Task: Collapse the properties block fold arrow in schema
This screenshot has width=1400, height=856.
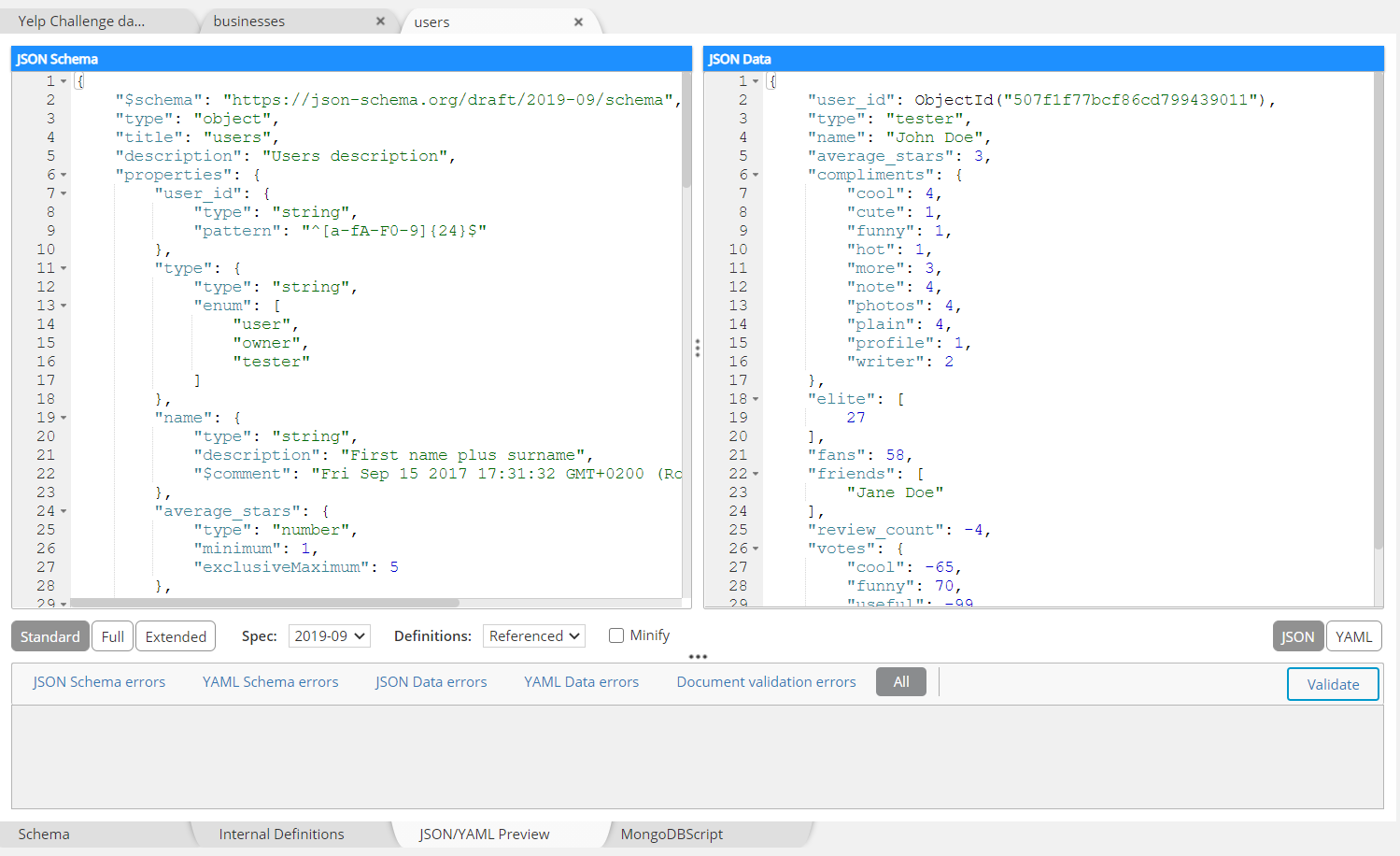Action: pyautogui.click(x=64, y=175)
